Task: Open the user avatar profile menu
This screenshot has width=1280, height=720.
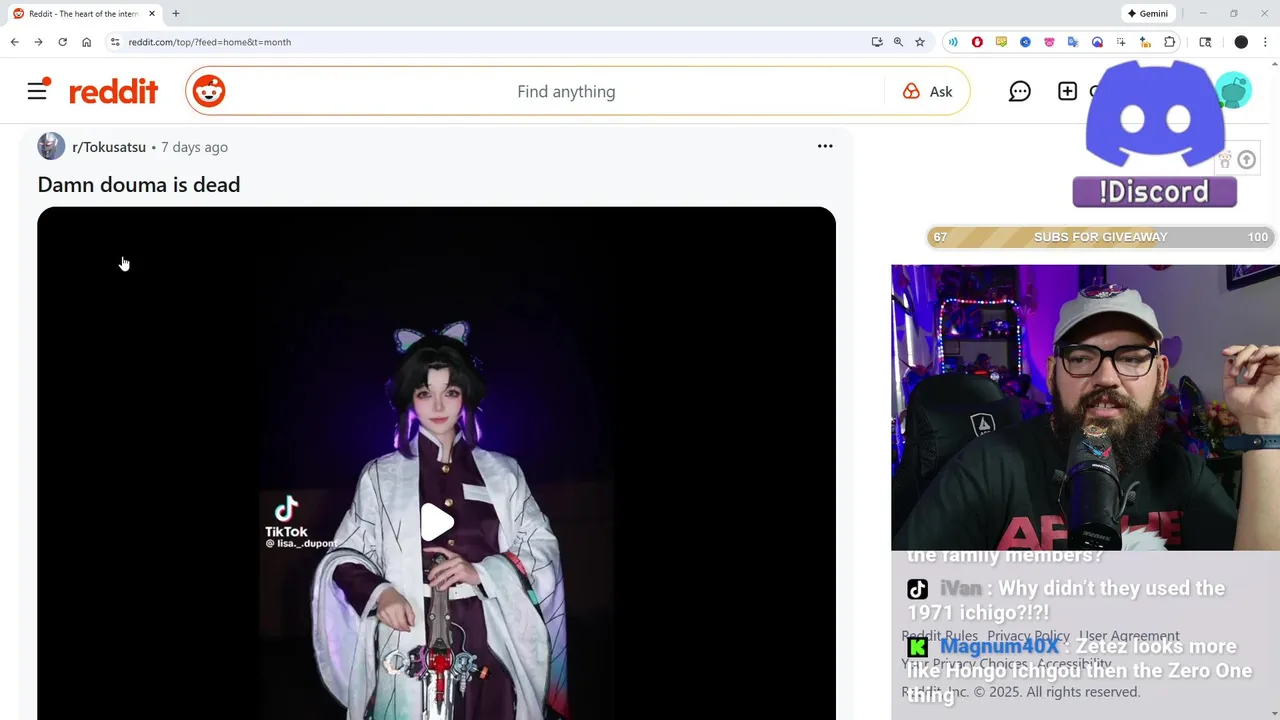Action: 1236,91
